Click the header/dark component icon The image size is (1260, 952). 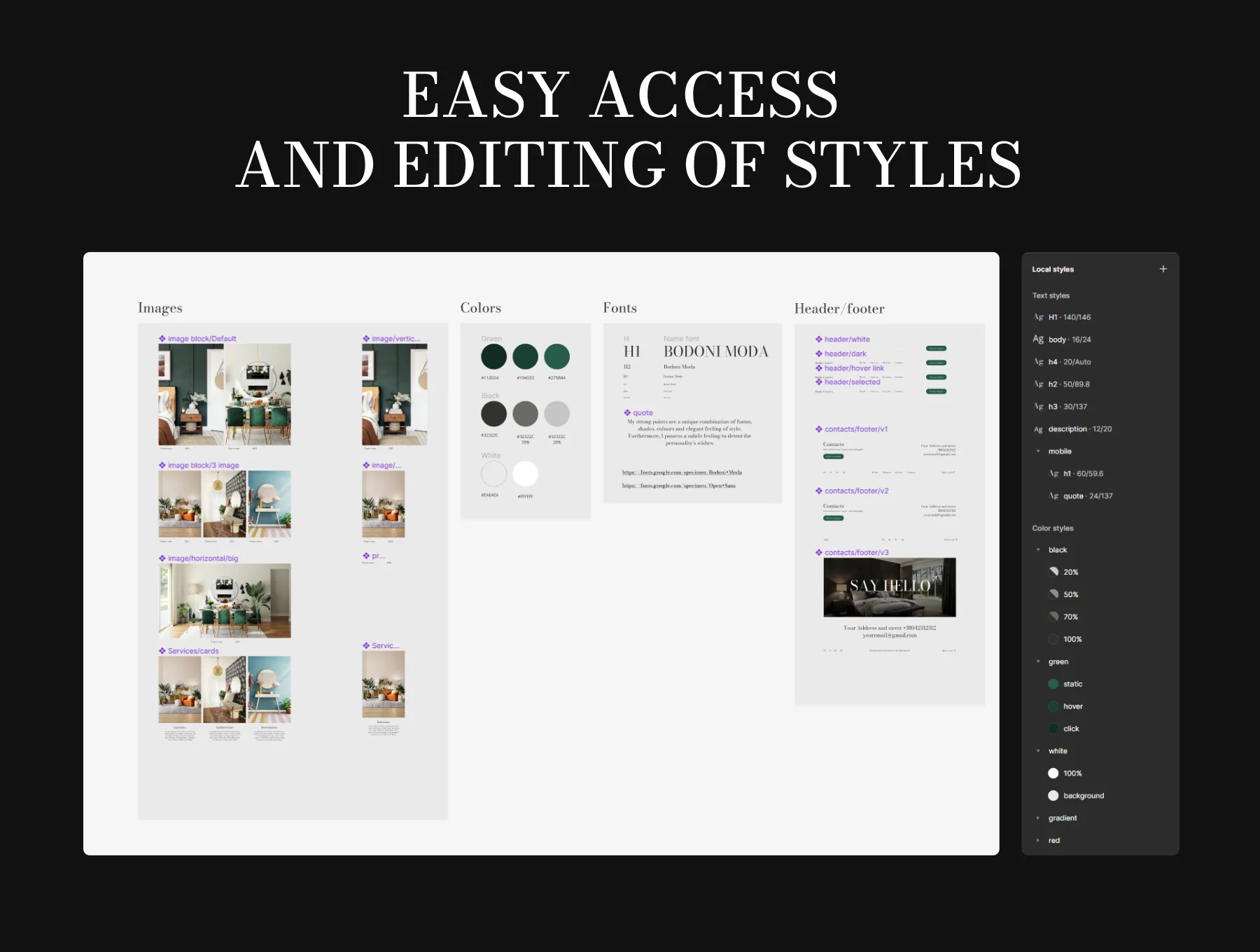(x=819, y=354)
